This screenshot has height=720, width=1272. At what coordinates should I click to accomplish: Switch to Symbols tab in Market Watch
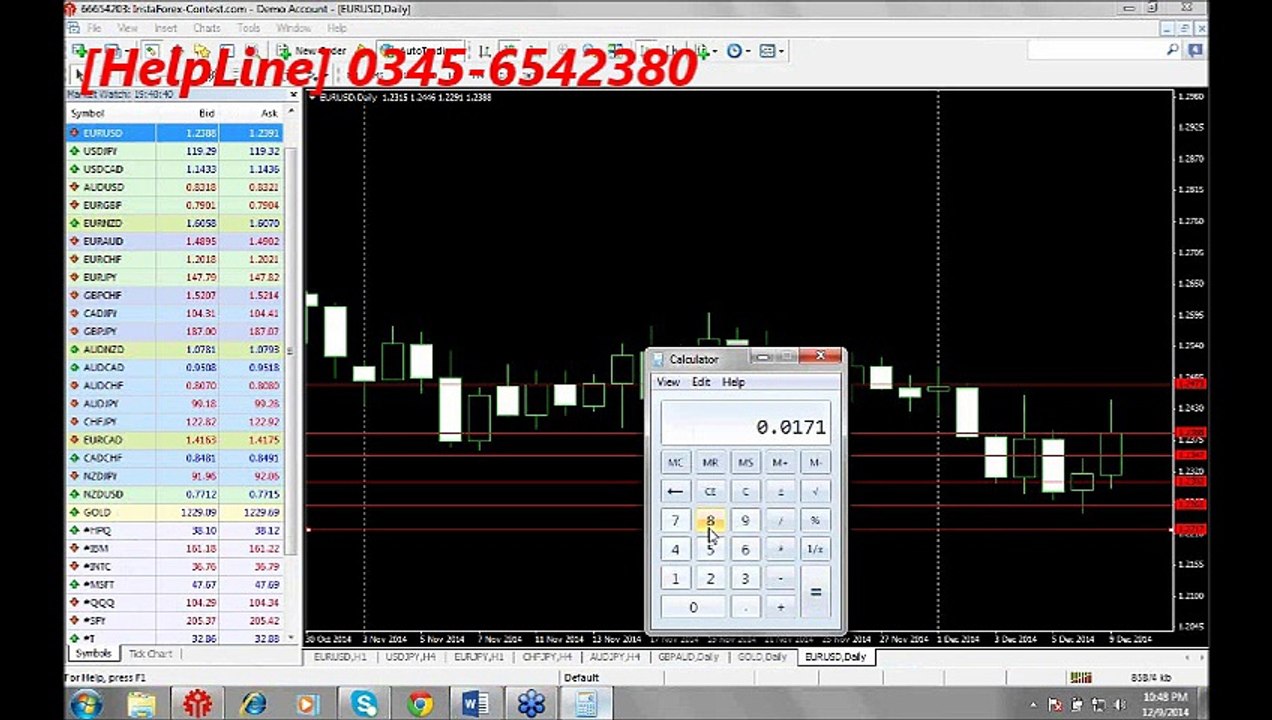pyautogui.click(x=93, y=654)
